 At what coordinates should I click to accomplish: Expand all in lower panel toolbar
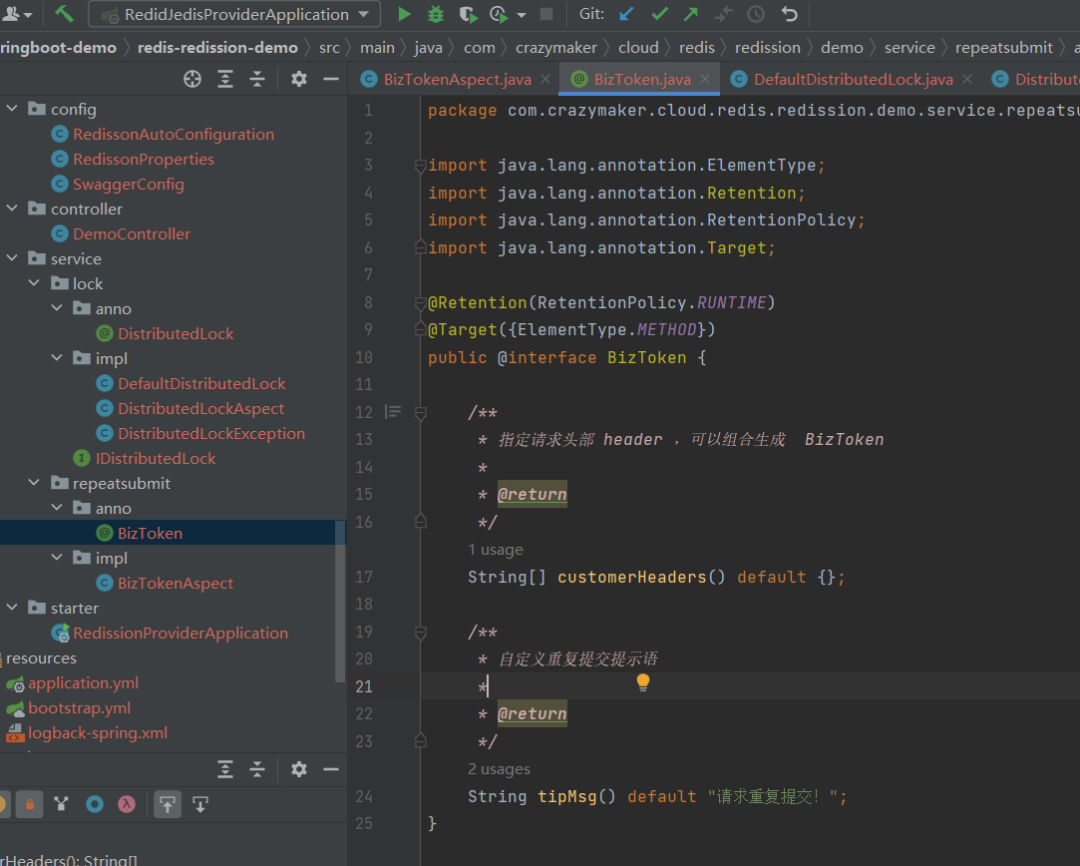pyautogui.click(x=225, y=769)
